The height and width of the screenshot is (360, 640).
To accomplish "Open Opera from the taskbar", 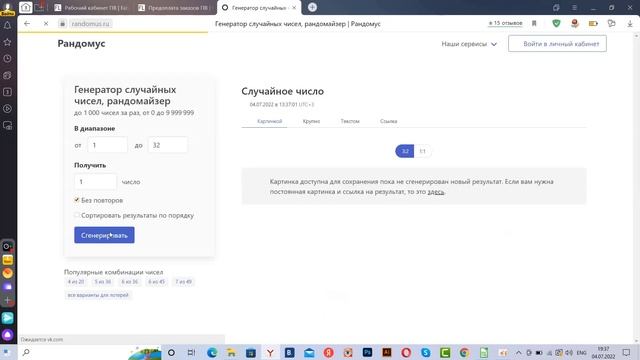I will [406, 352].
